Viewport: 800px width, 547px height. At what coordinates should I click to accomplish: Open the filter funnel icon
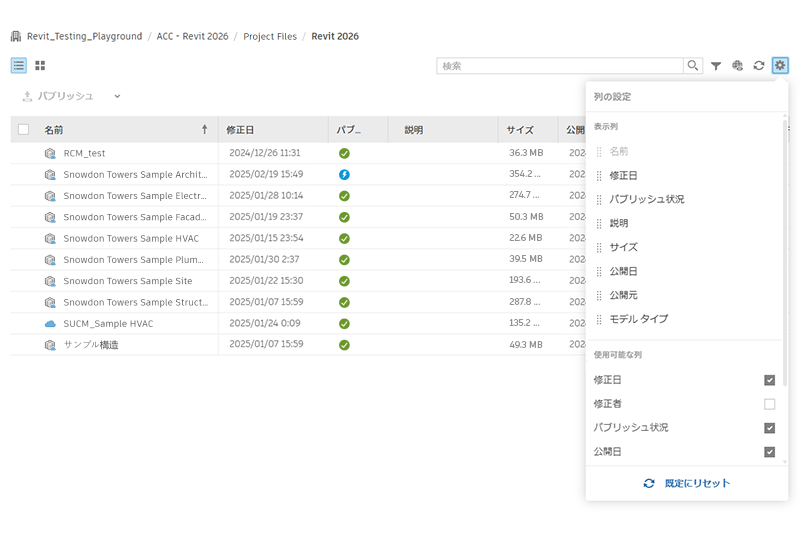tap(716, 66)
